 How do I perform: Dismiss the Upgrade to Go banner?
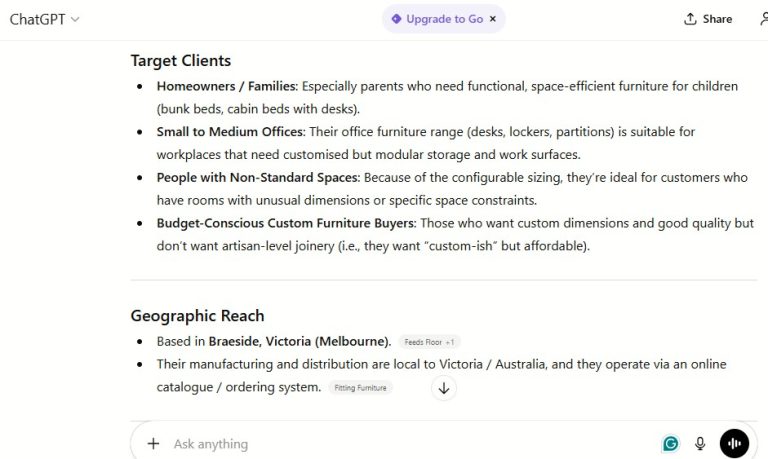(x=493, y=19)
